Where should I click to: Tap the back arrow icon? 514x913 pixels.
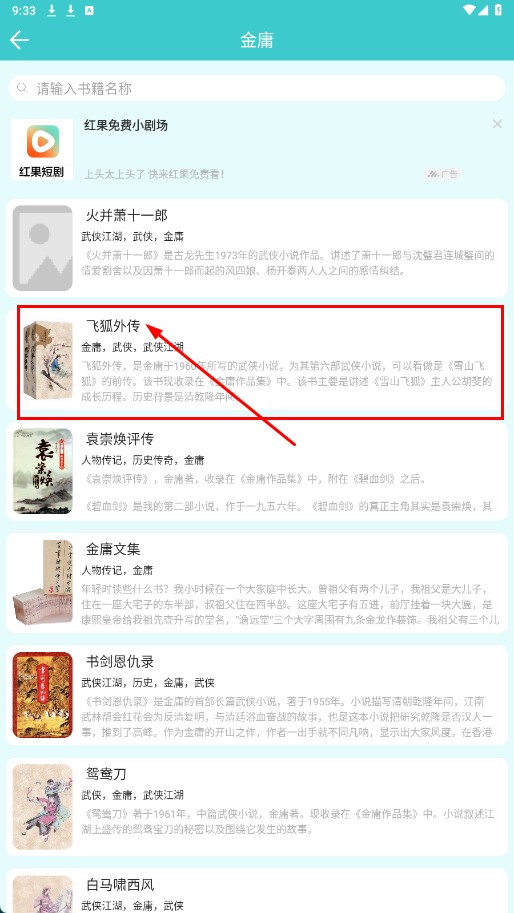click(19, 40)
